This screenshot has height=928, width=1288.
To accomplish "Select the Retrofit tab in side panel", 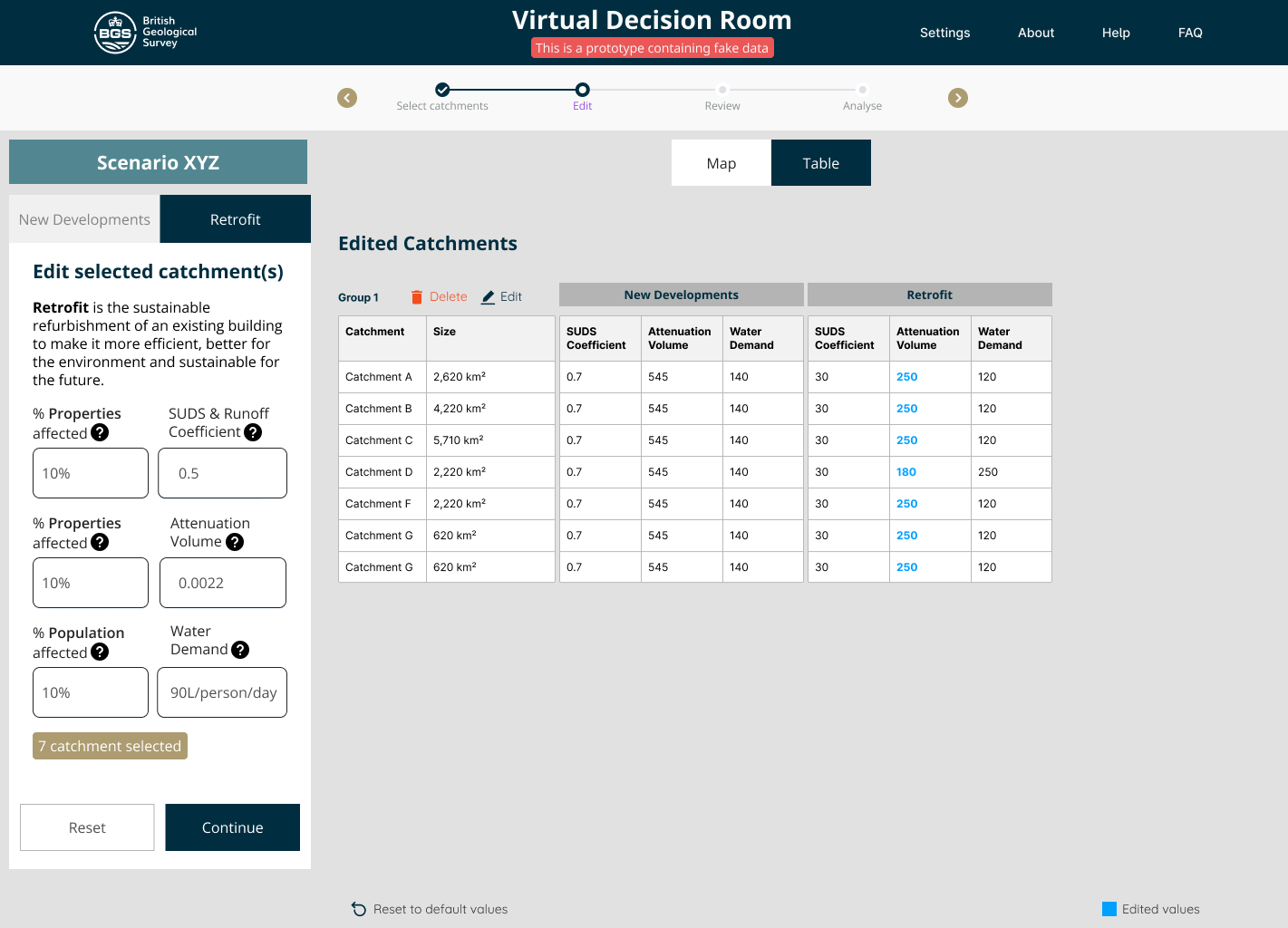I will 236,219.
